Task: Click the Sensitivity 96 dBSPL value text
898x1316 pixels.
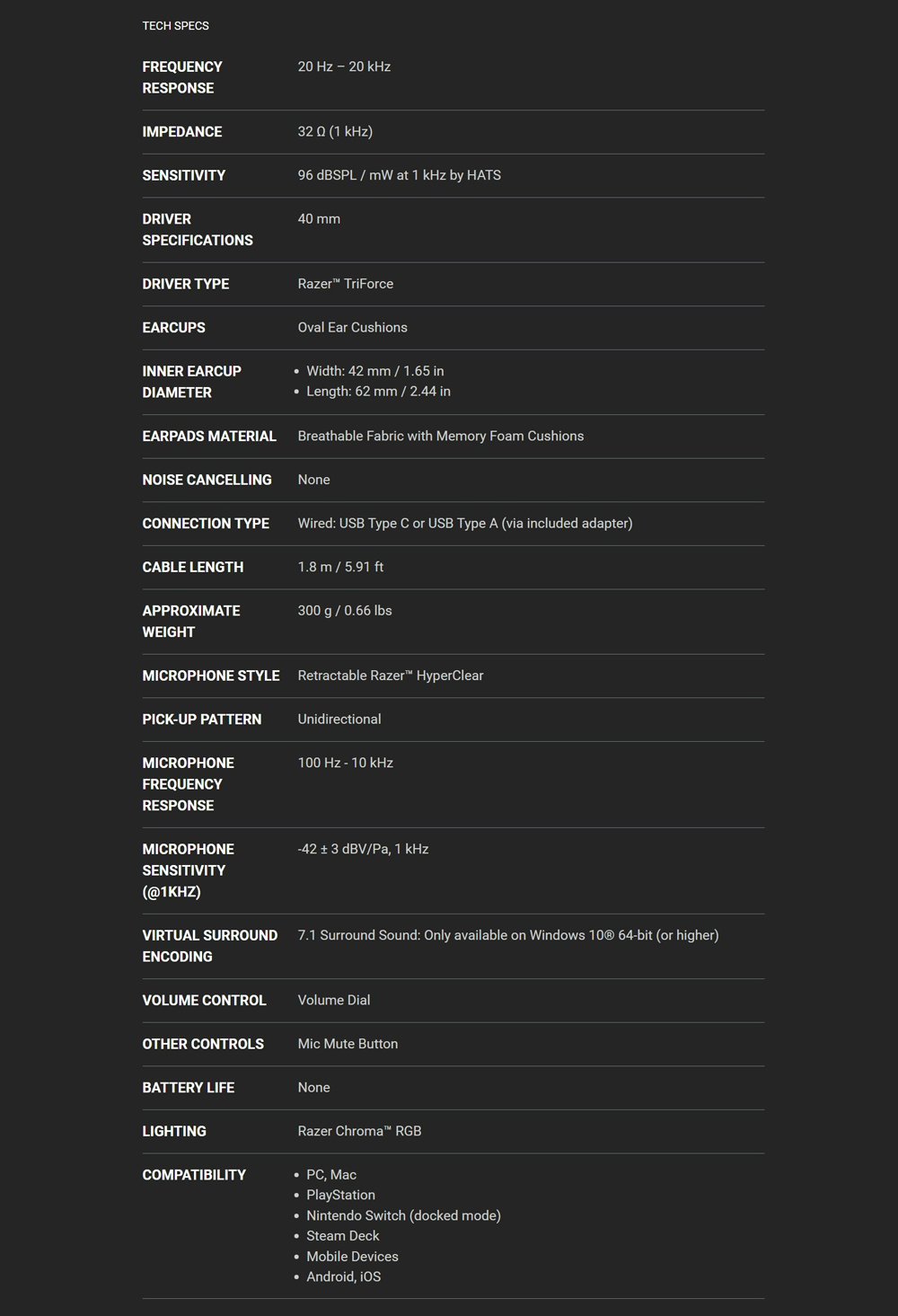Action: point(399,175)
